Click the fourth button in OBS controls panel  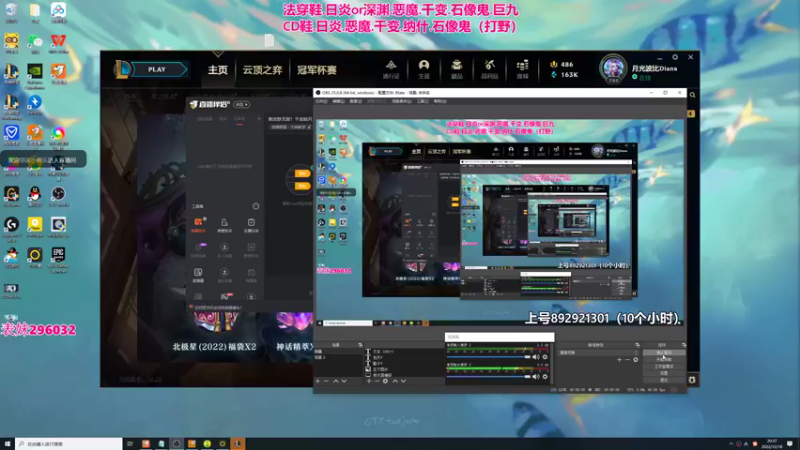[x=664, y=373]
